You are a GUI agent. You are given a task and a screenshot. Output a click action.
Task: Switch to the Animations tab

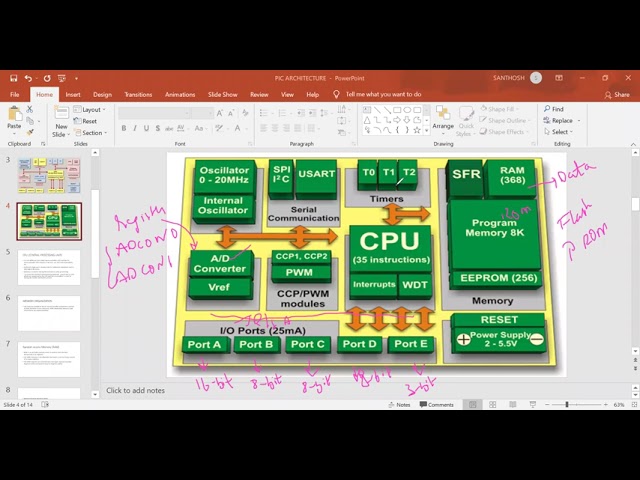(180, 94)
